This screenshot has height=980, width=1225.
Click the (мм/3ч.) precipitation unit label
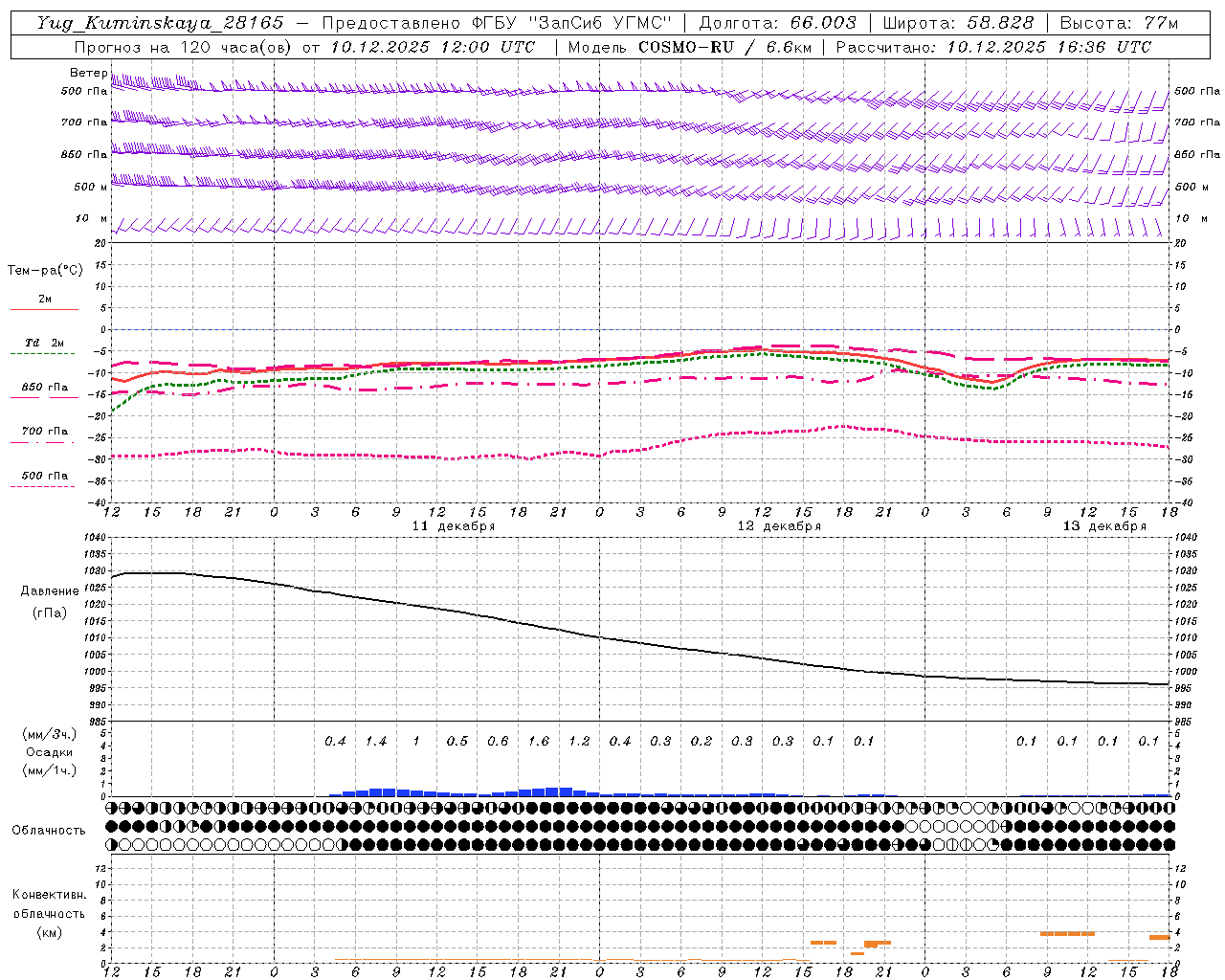[50, 734]
